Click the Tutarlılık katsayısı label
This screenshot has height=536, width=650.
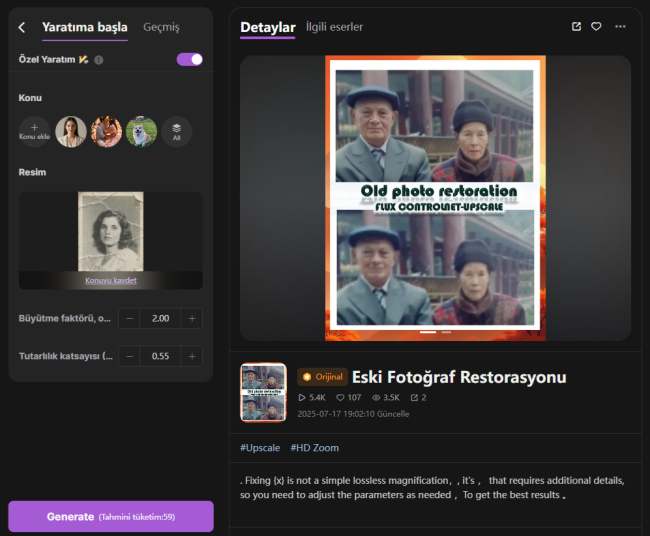coord(65,356)
